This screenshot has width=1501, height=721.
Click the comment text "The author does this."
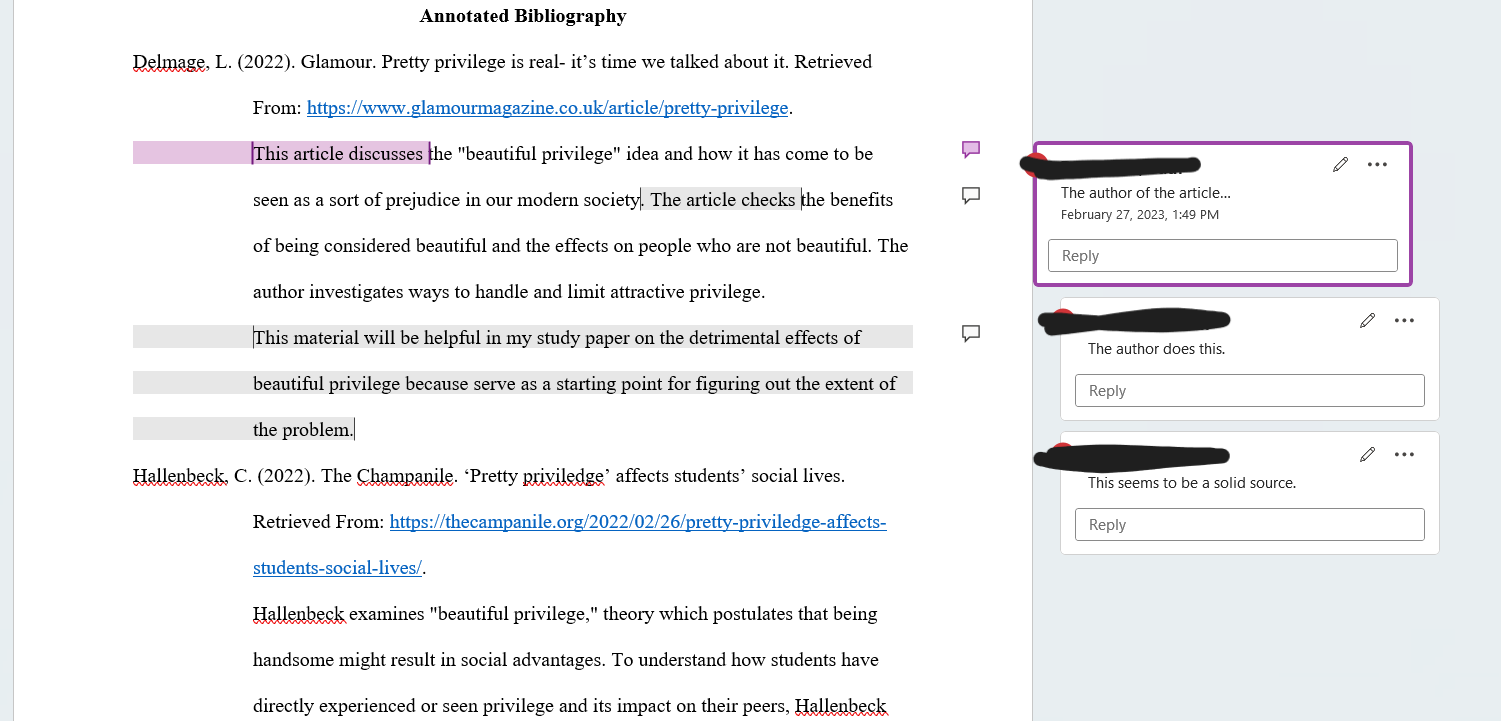pos(1156,349)
